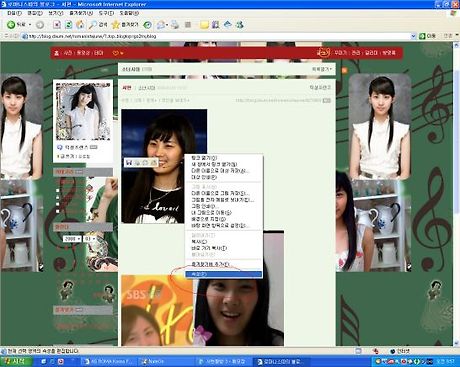The height and width of the screenshot is (367, 460).
Task: Click the Print toolbar icon
Action: point(175,25)
